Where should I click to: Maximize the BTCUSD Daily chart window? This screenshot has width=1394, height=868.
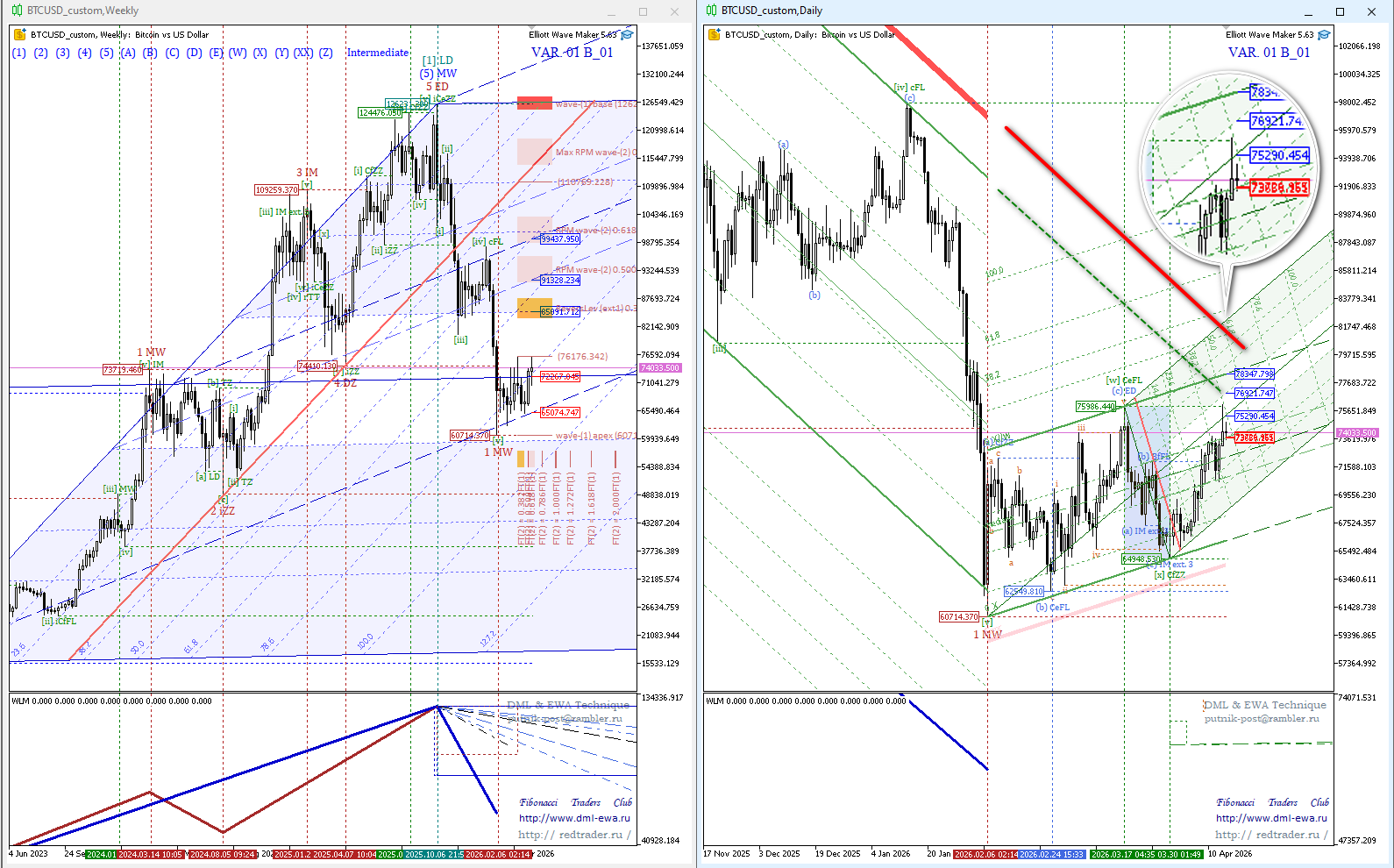tap(1340, 11)
